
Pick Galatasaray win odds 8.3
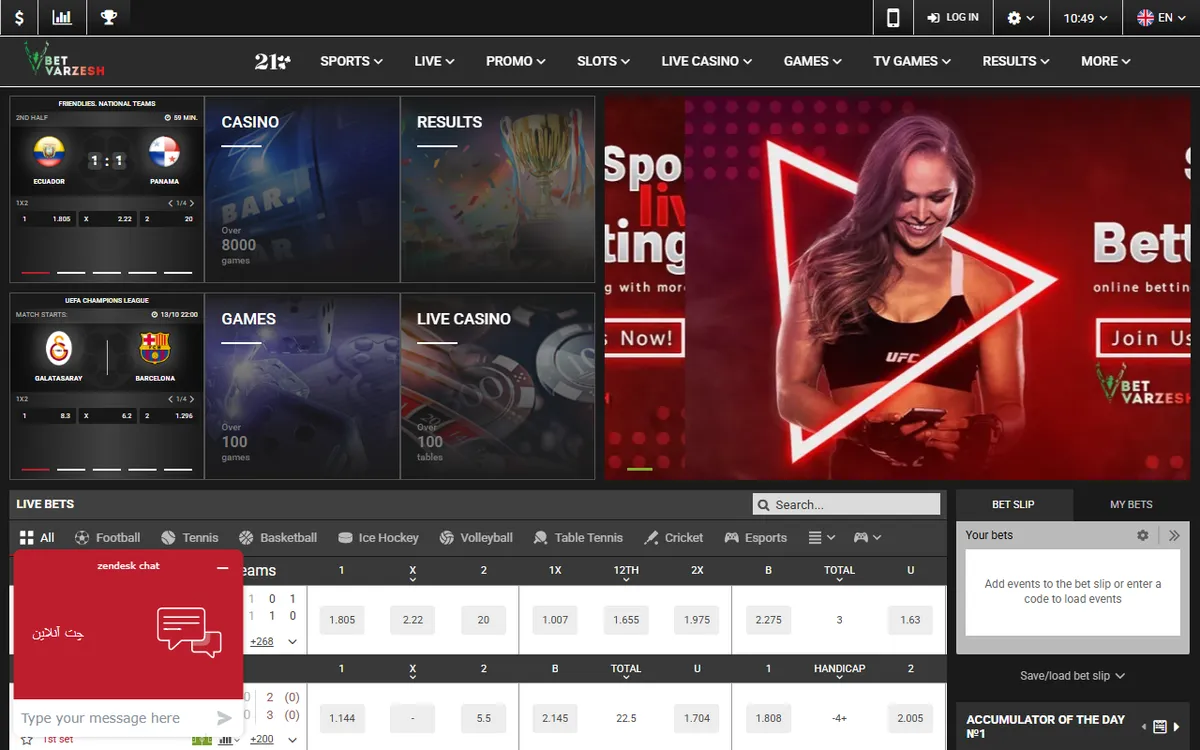(x=47, y=415)
